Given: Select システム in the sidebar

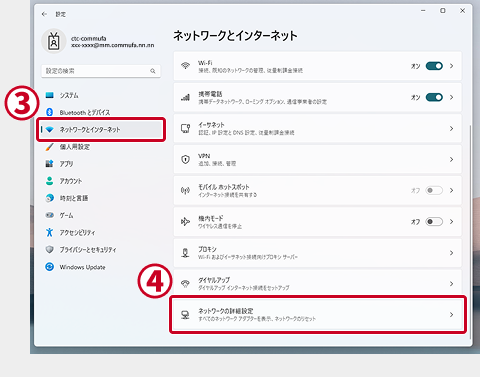Looking at the screenshot, I should (x=101, y=95).
